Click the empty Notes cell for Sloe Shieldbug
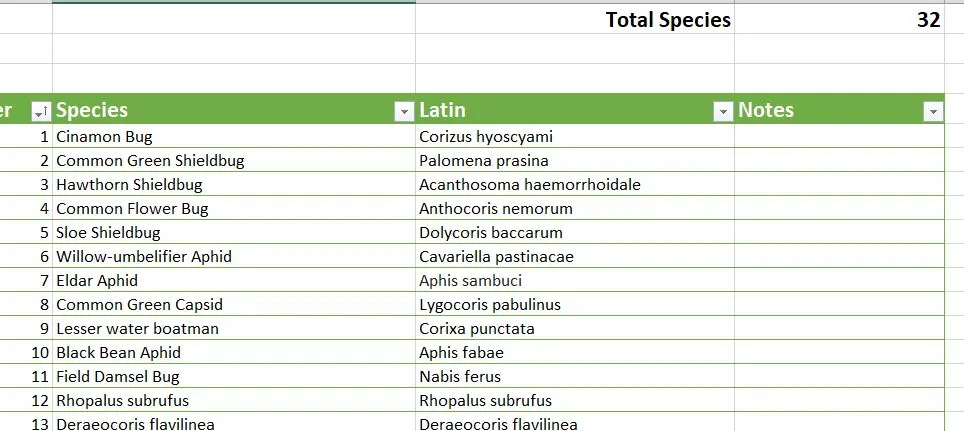The width and height of the screenshot is (964, 431). pyautogui.click(x=839, y=232)
